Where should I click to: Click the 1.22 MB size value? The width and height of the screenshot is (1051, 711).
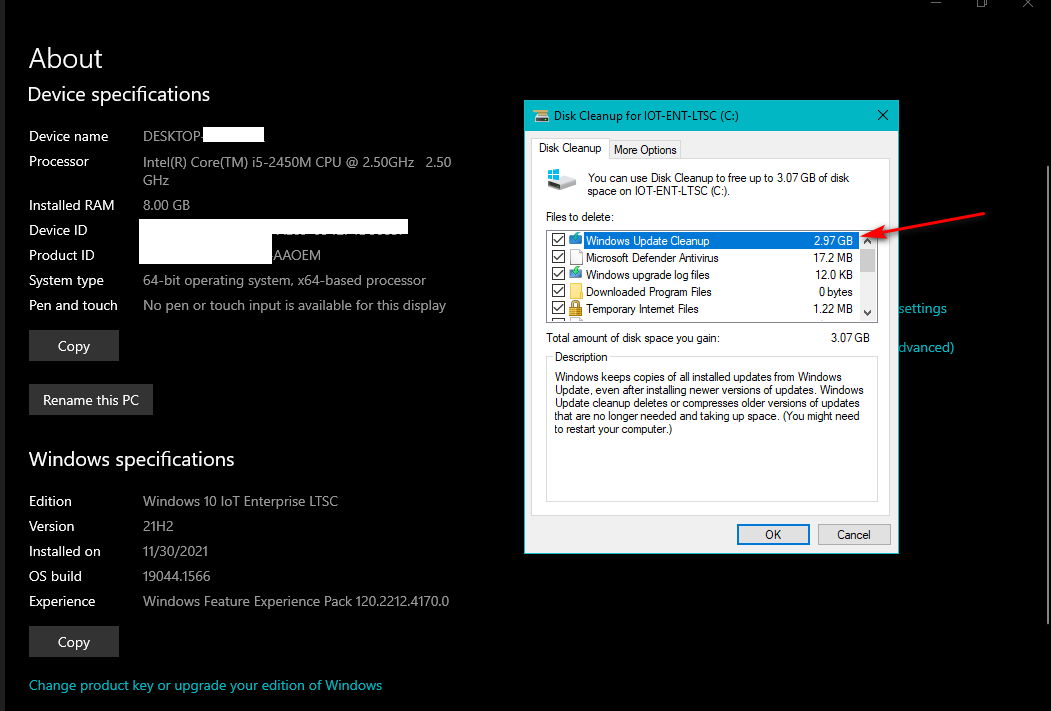coord(833,309)
